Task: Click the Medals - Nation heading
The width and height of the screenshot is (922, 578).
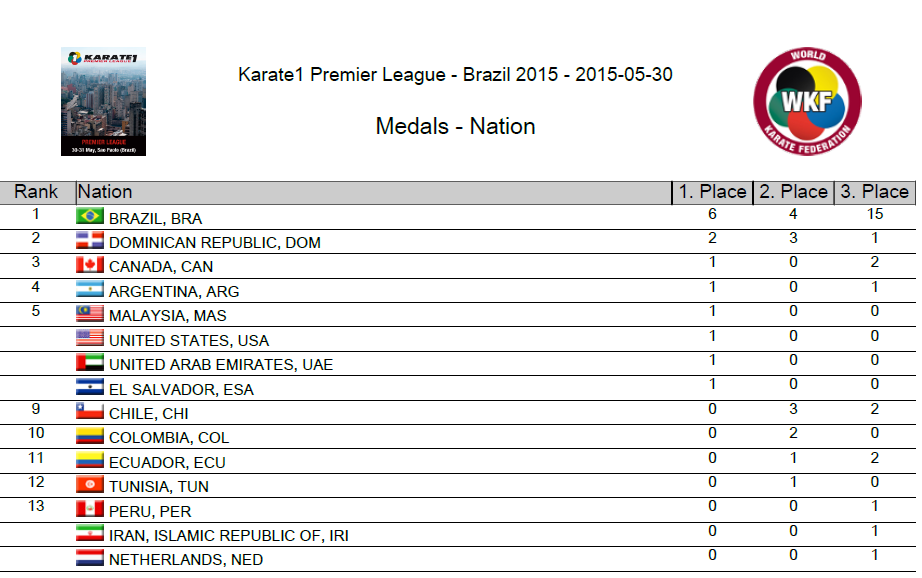Action: pos(455,127)
